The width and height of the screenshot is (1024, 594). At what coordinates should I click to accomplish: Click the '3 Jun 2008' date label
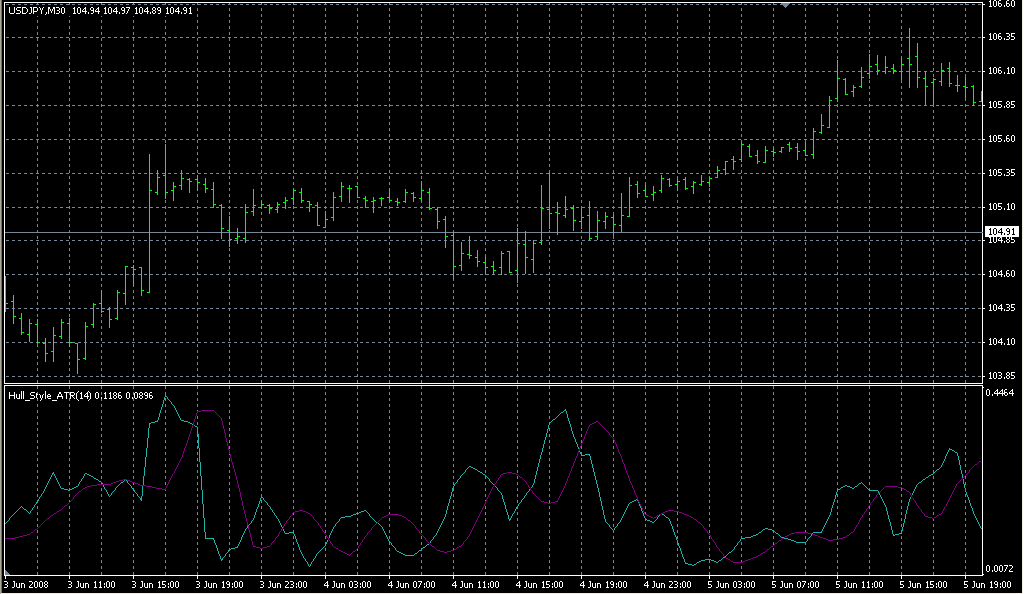coord(26,584)
